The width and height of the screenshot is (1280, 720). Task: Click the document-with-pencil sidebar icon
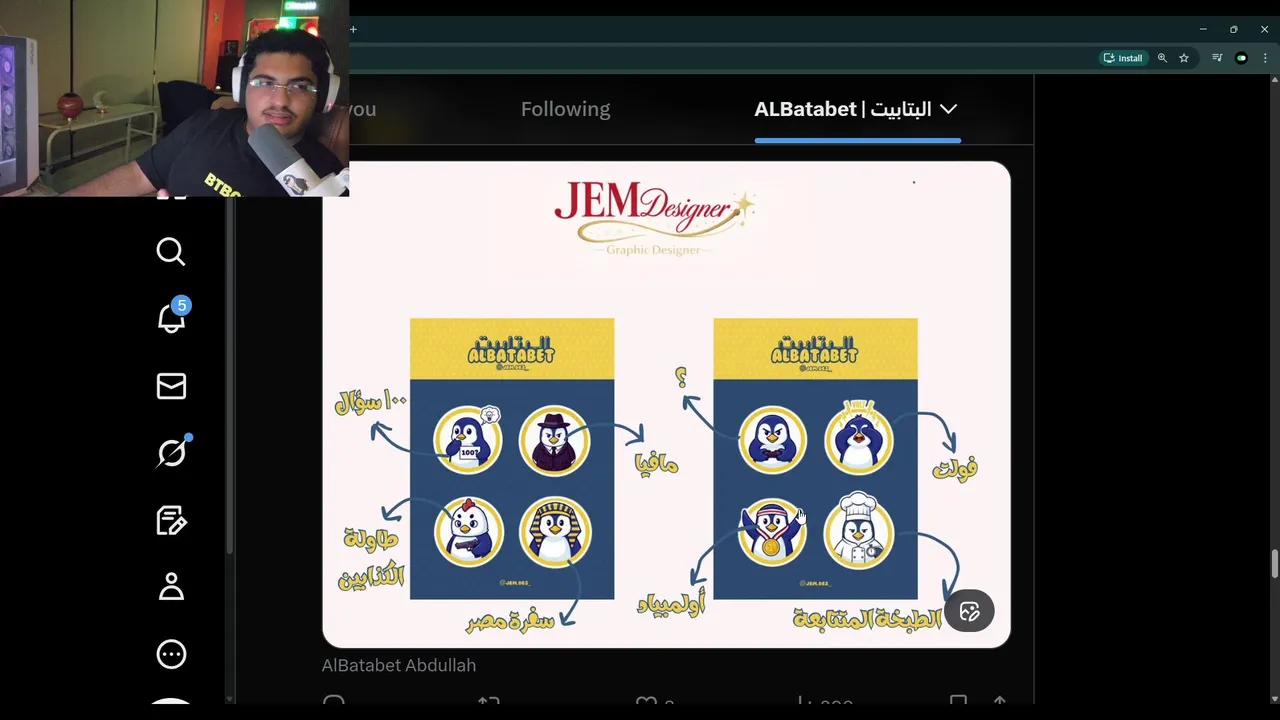pos(171,521)
